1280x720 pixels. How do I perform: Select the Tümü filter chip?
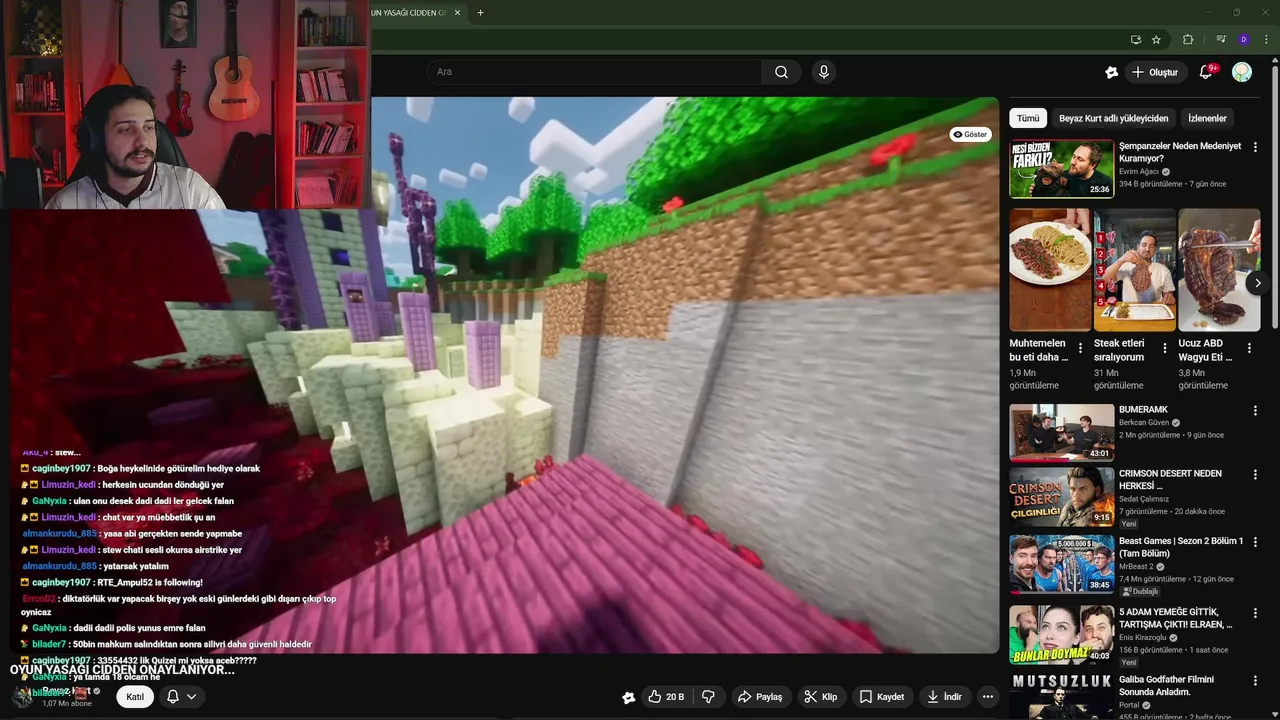[x=1028, y=118]
